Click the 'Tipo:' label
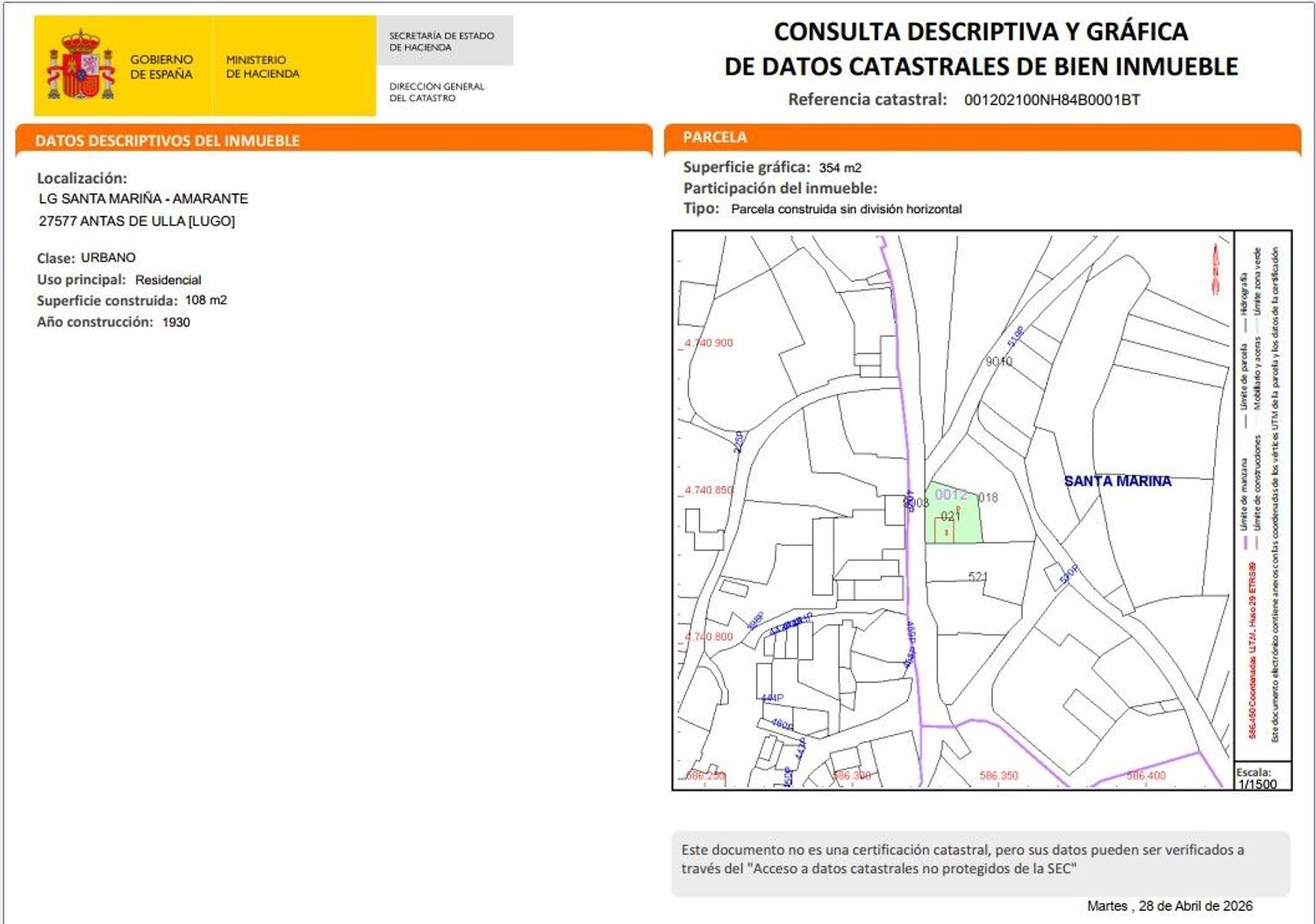 tap(701, 209)
